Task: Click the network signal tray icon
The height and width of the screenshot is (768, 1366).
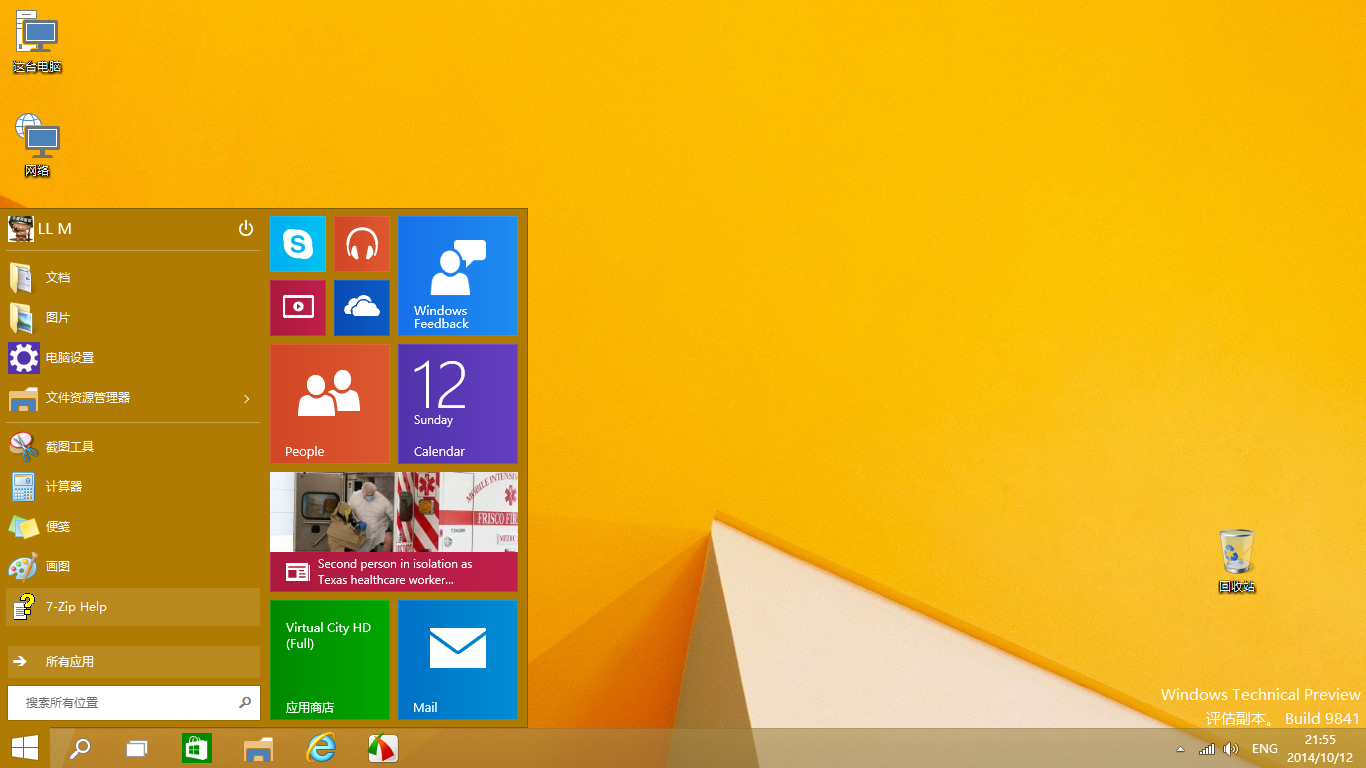Action: [x=1207, y=749]
